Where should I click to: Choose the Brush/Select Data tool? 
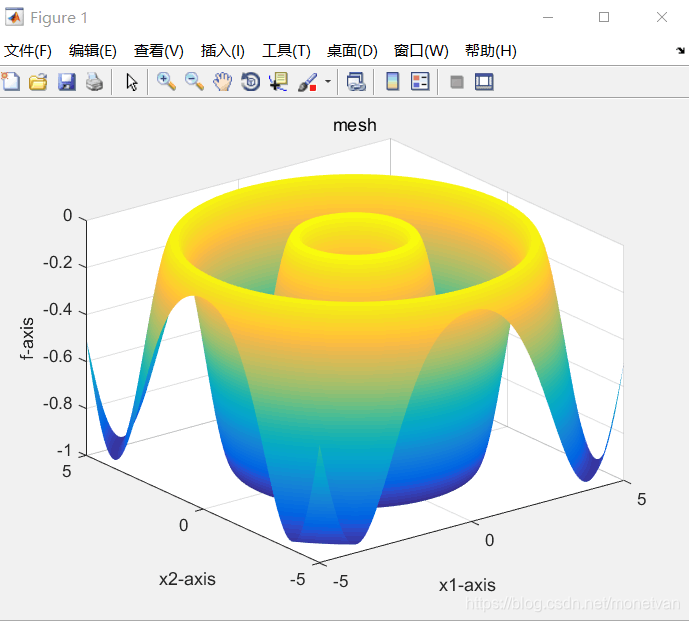(308, 82)
